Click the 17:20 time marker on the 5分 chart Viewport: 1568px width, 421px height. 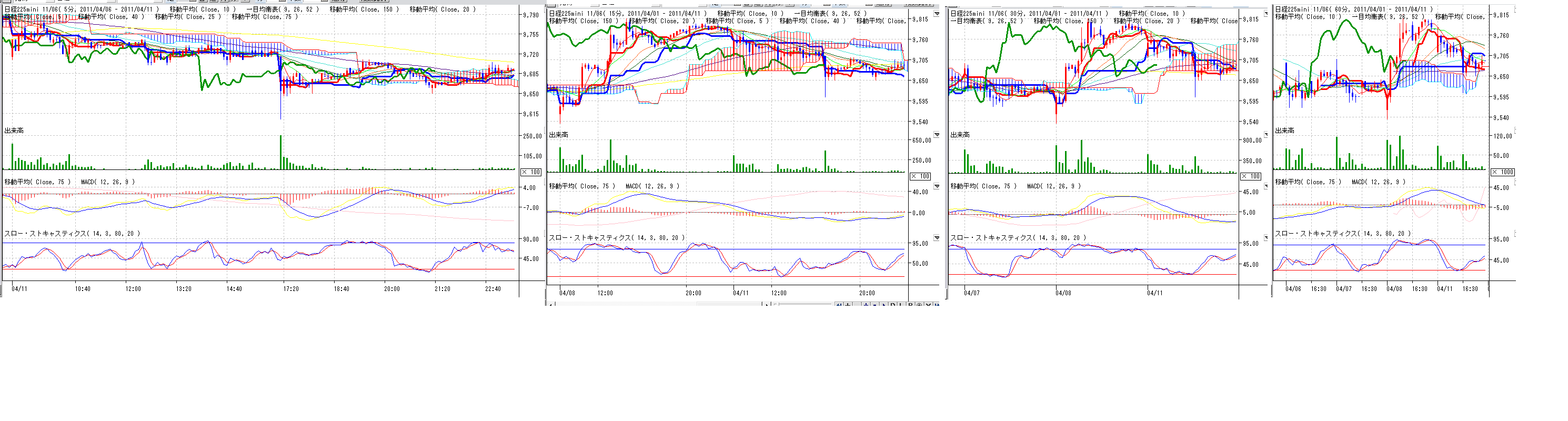click(291, 289)
